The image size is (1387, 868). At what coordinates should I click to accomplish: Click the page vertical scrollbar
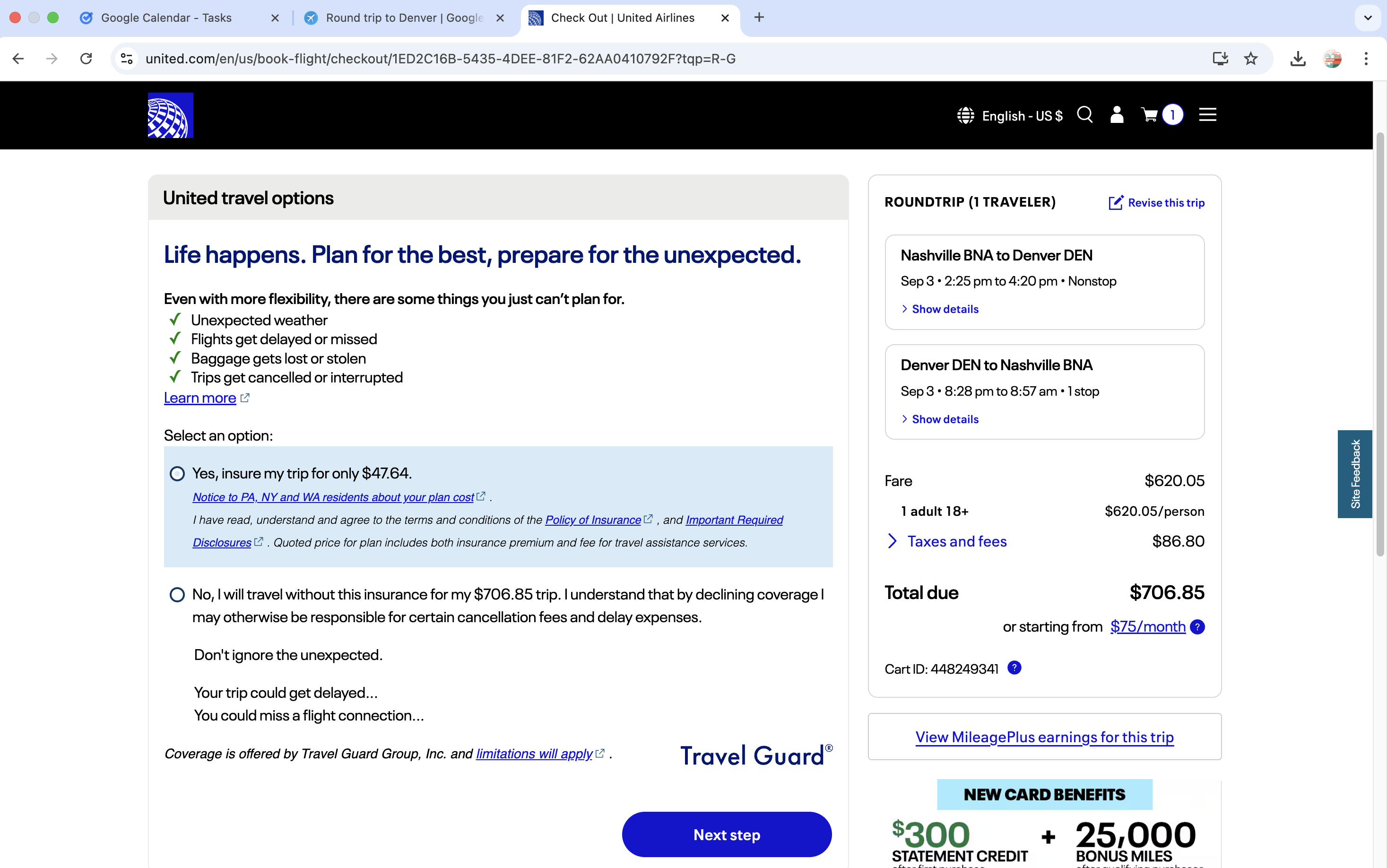(1379, 345)
